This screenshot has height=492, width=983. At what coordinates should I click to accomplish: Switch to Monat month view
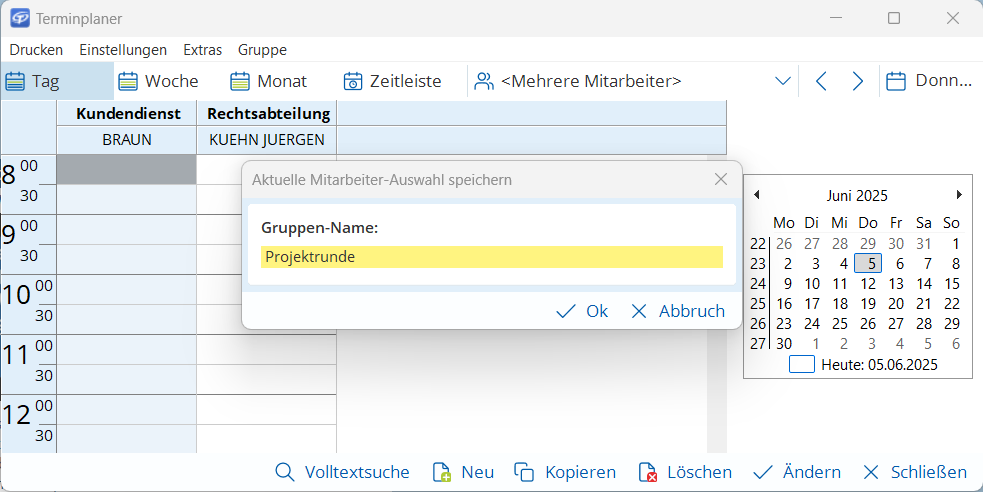pos(269,81)
